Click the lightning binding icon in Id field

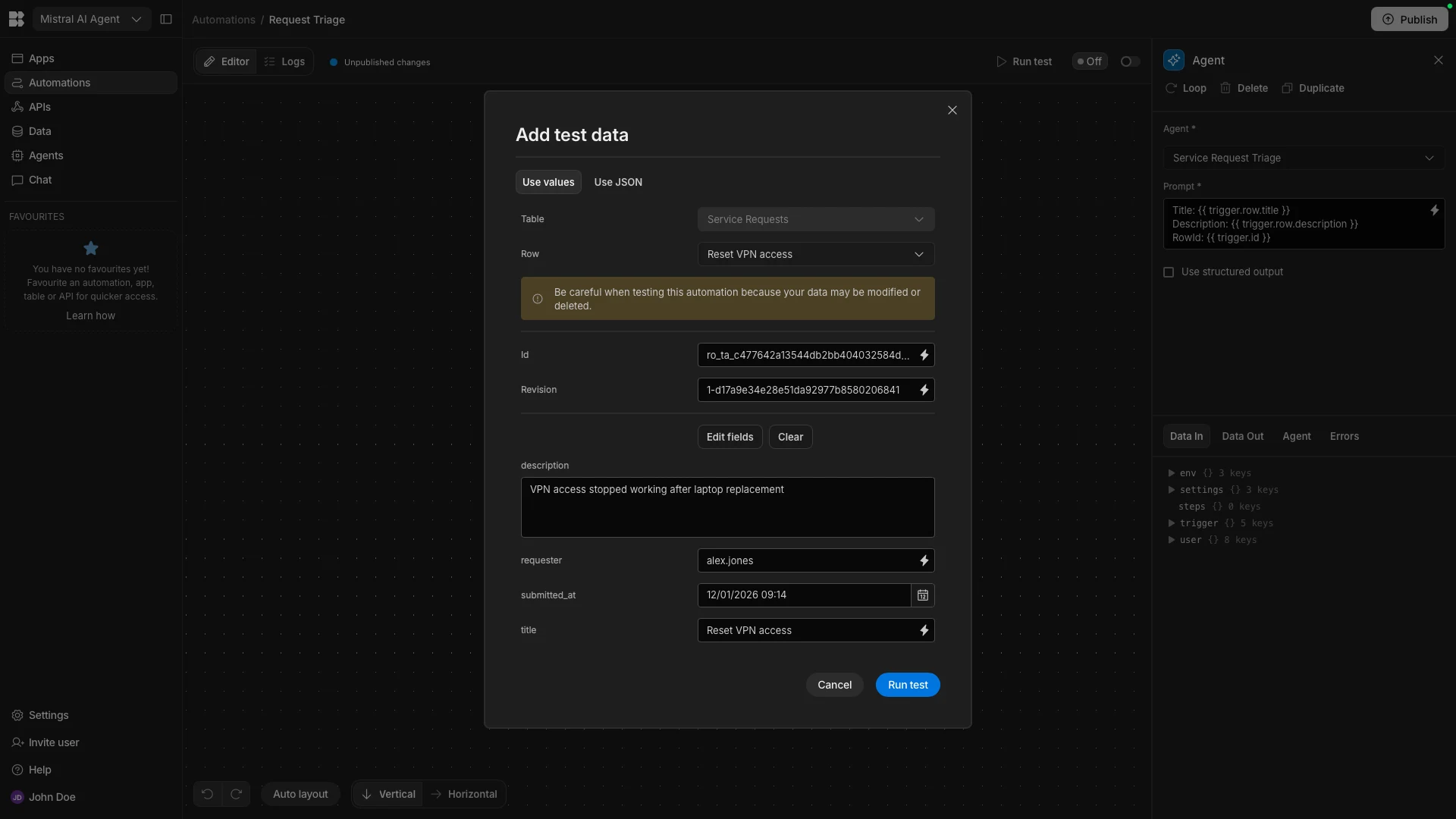924,355
